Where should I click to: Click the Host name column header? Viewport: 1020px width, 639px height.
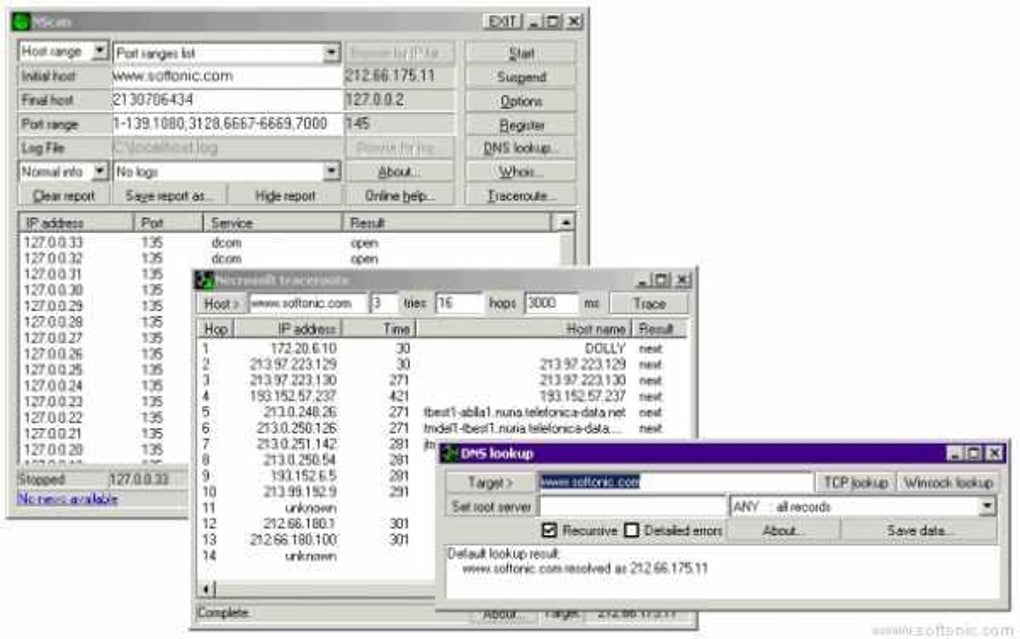(524, 329)
